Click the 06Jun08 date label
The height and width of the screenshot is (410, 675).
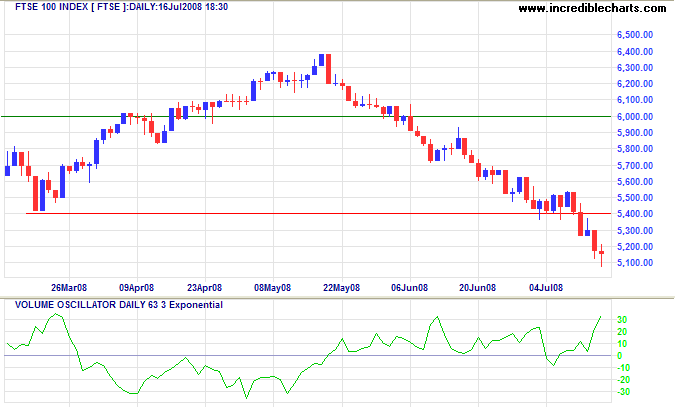coord(409,288)
